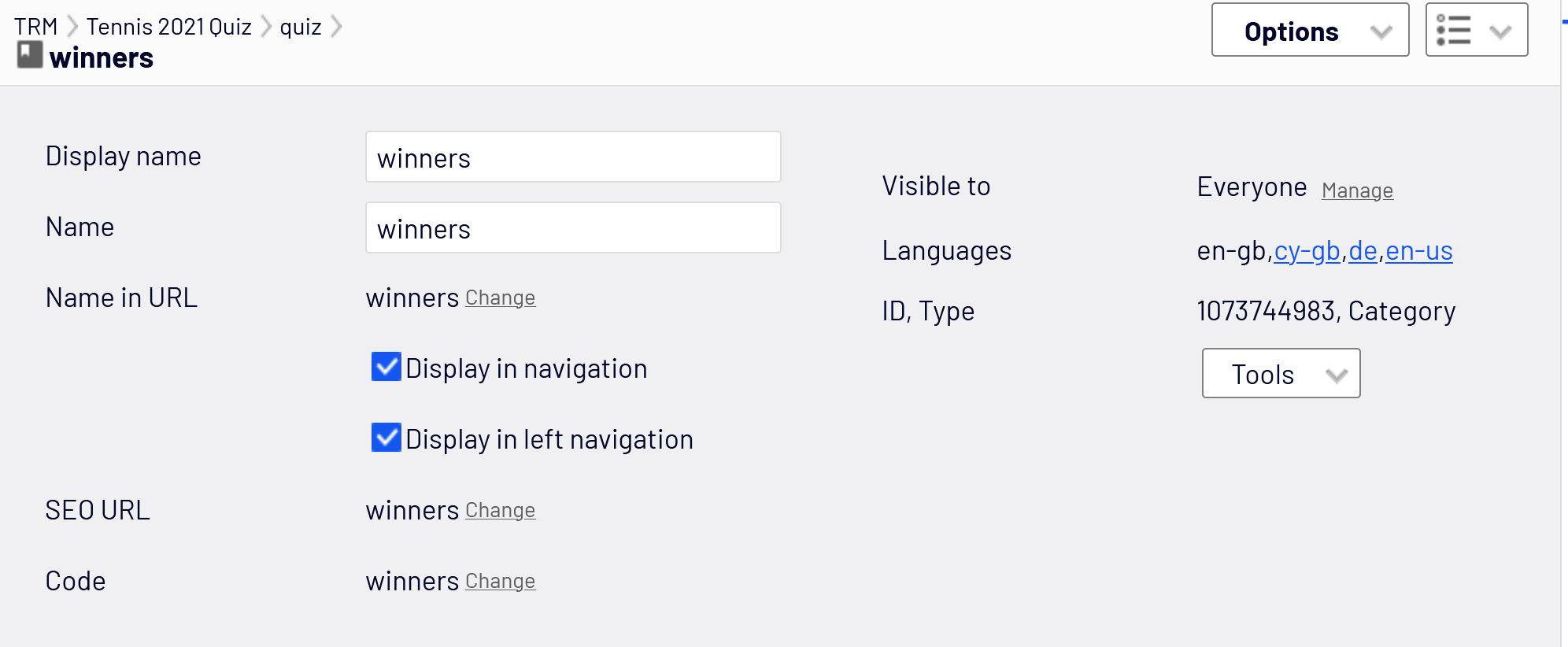Image resolution: width=1568 pixels, height=647 pixels.
Task: Click the winners category book icon
Action: point(30,55)
